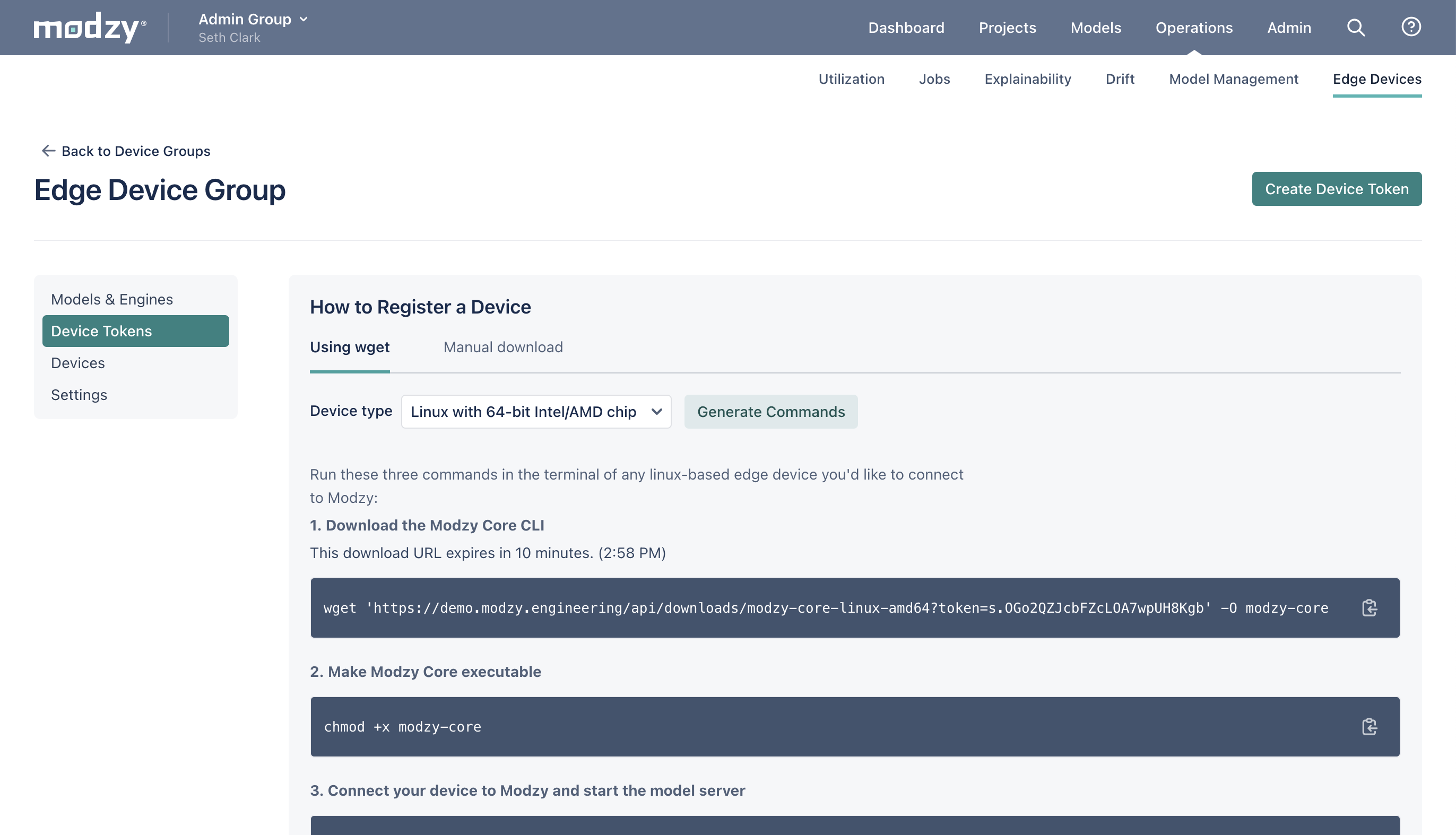
Task: Go to the Dashboard nav item
Action: click(x=905, y=28)
